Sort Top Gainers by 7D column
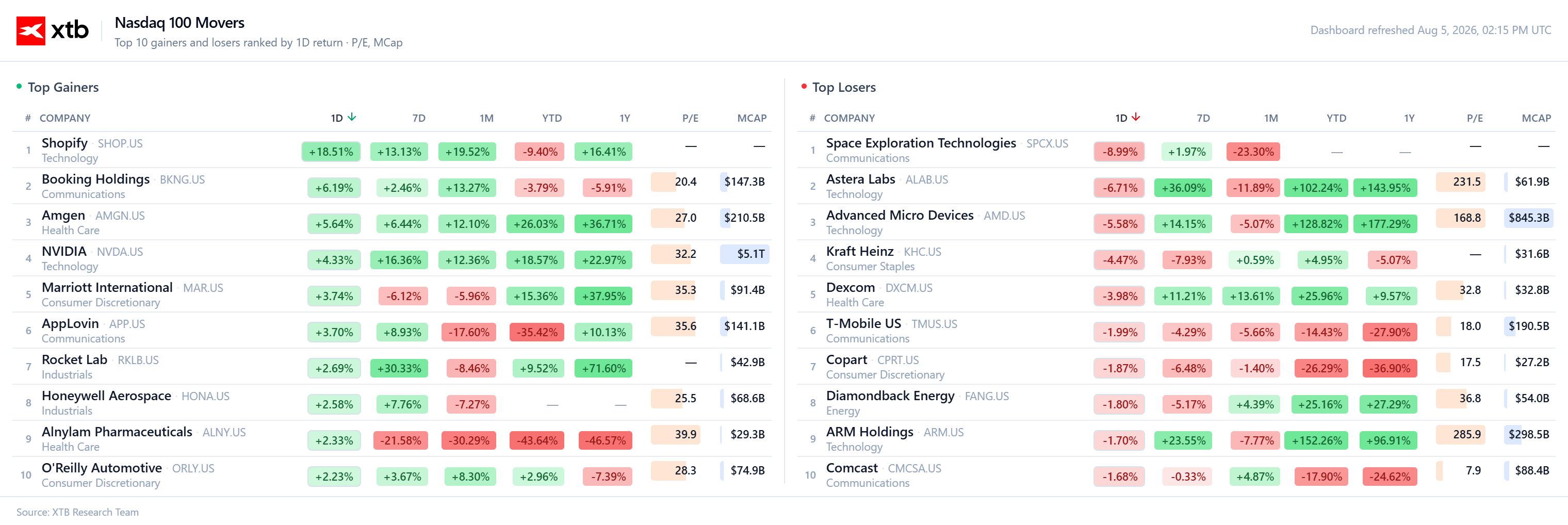This screenshot has width=1568, height=525. 419,118
